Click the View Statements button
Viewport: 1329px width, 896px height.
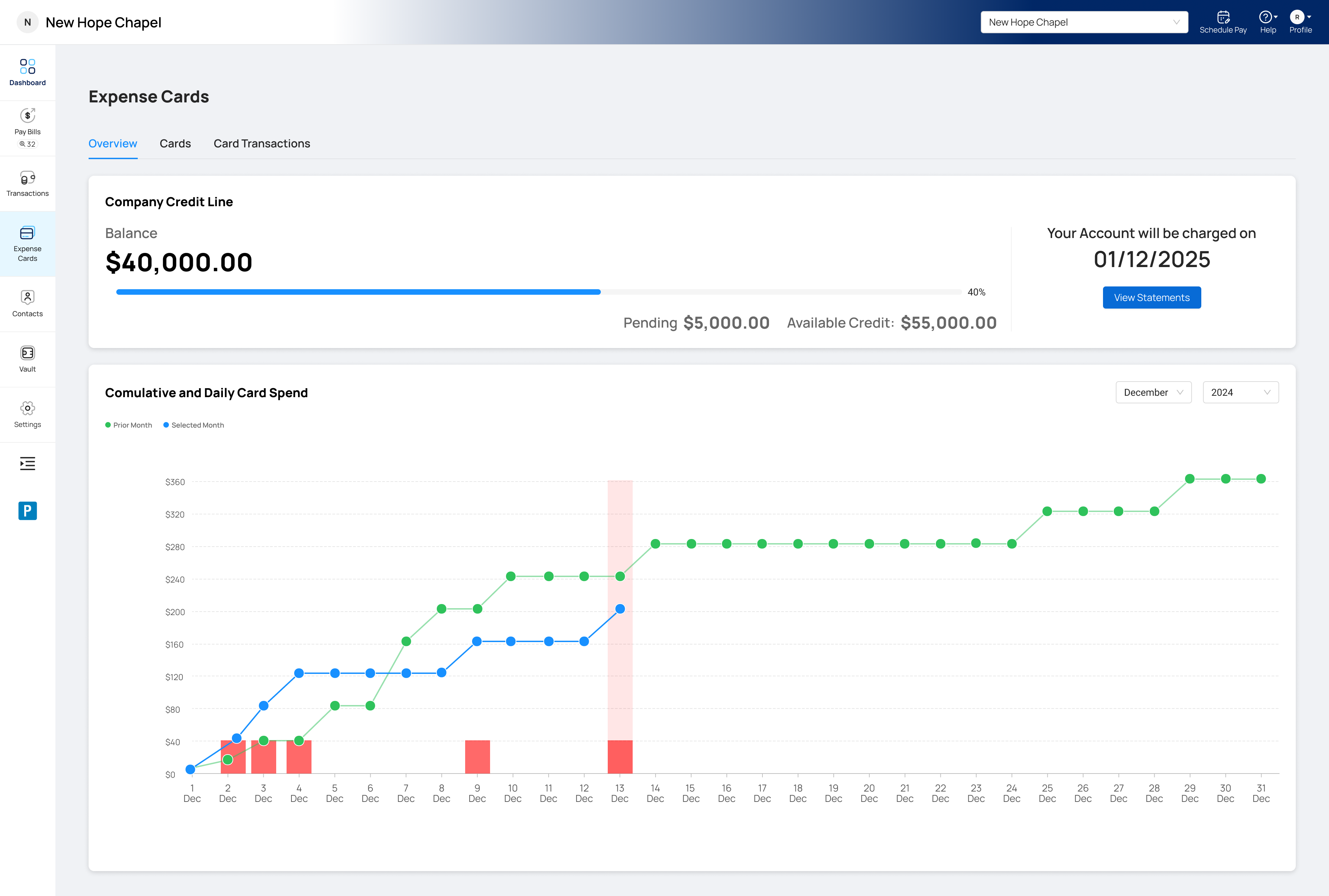[1151, 298]
